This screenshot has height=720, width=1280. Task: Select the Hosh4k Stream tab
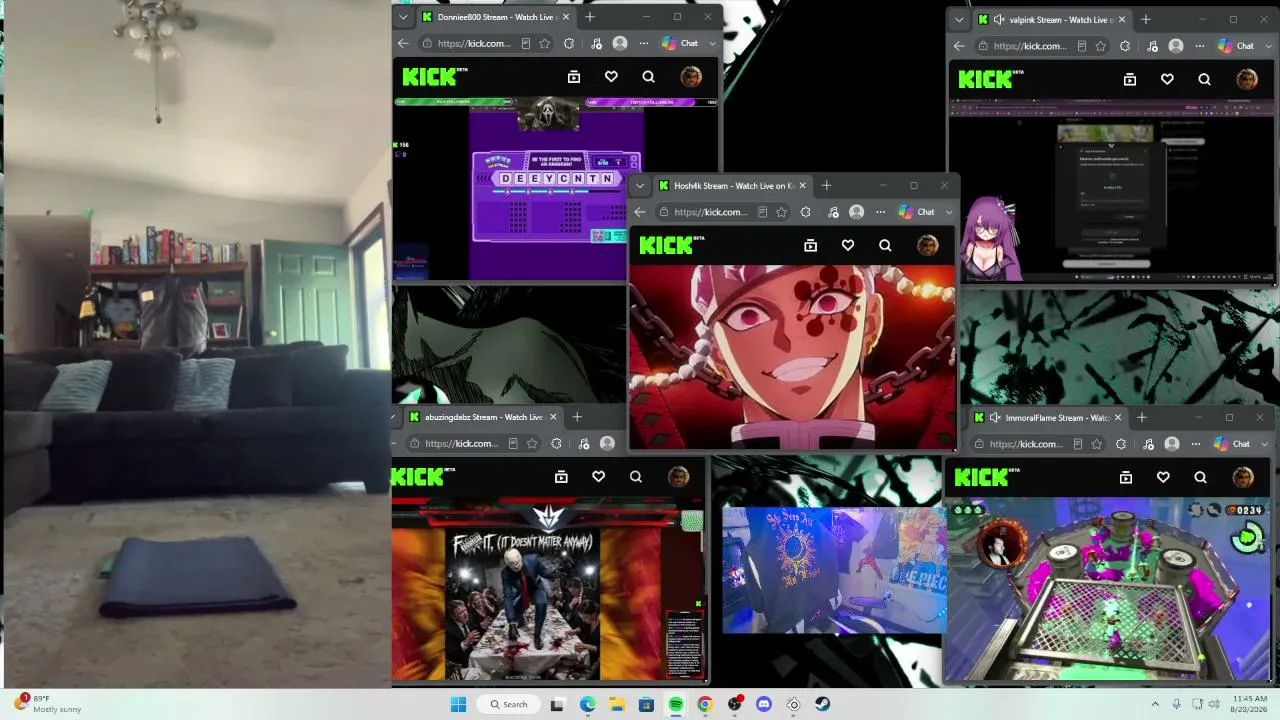[x=733, y=186]
